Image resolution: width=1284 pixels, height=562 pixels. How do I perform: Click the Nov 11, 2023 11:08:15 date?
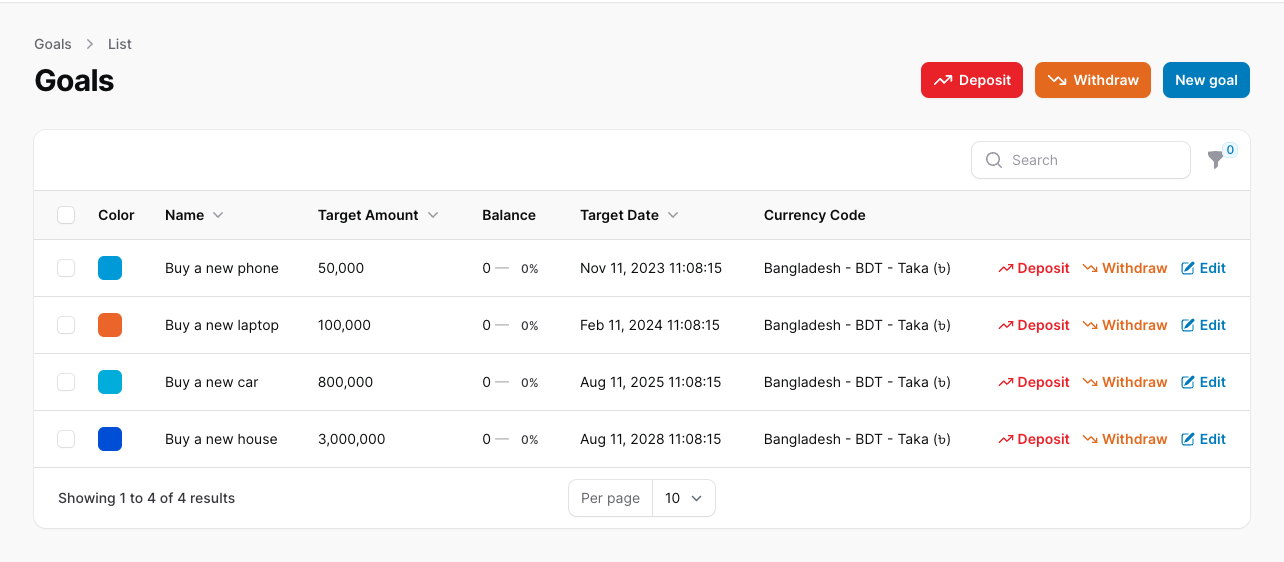pos(651,268)
